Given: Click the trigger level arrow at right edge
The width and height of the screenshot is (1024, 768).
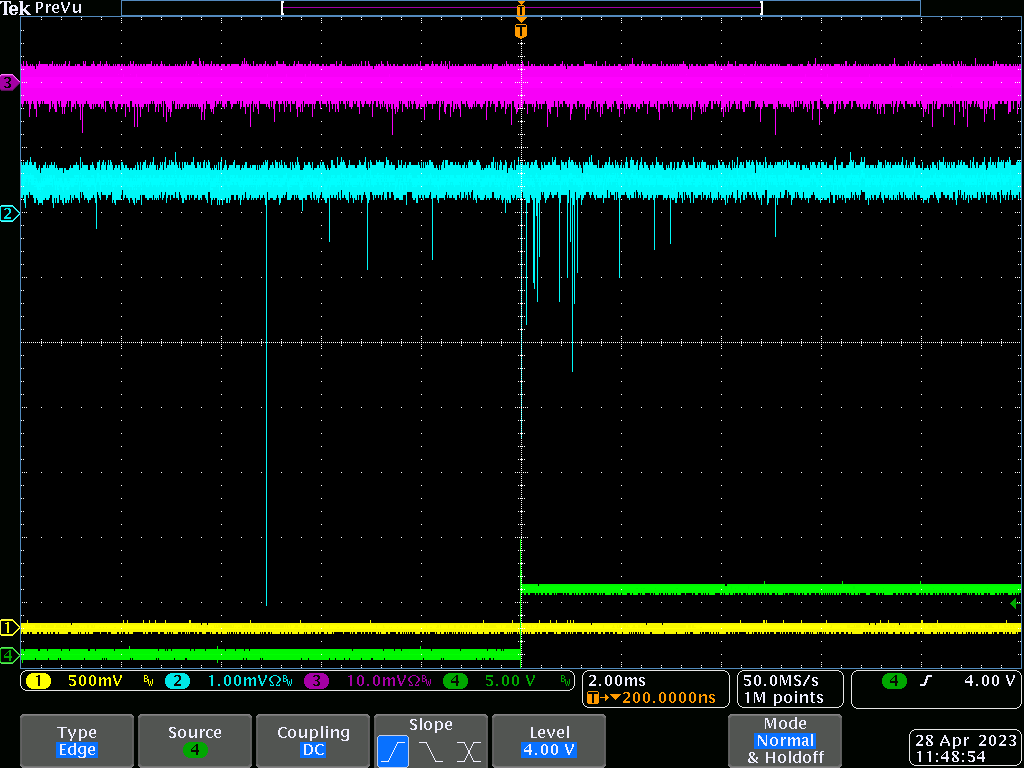Looking at the screenshot, I should (1015, 604).
